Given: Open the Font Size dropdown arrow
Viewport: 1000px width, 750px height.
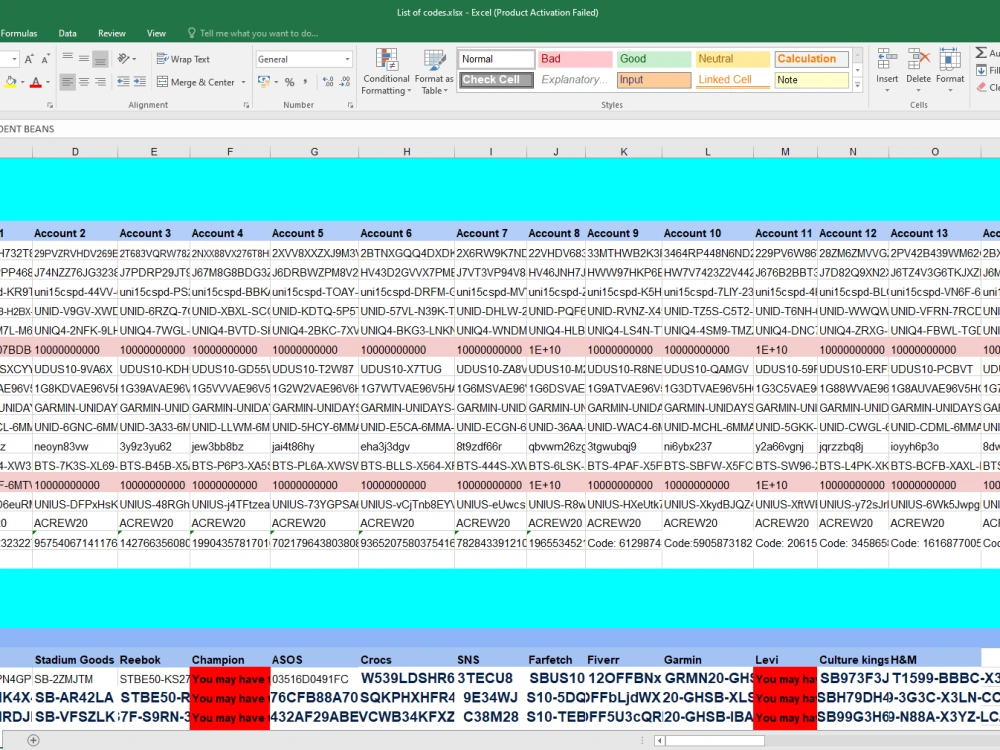Looking at the screenshot, I should (x=14, y=59).
